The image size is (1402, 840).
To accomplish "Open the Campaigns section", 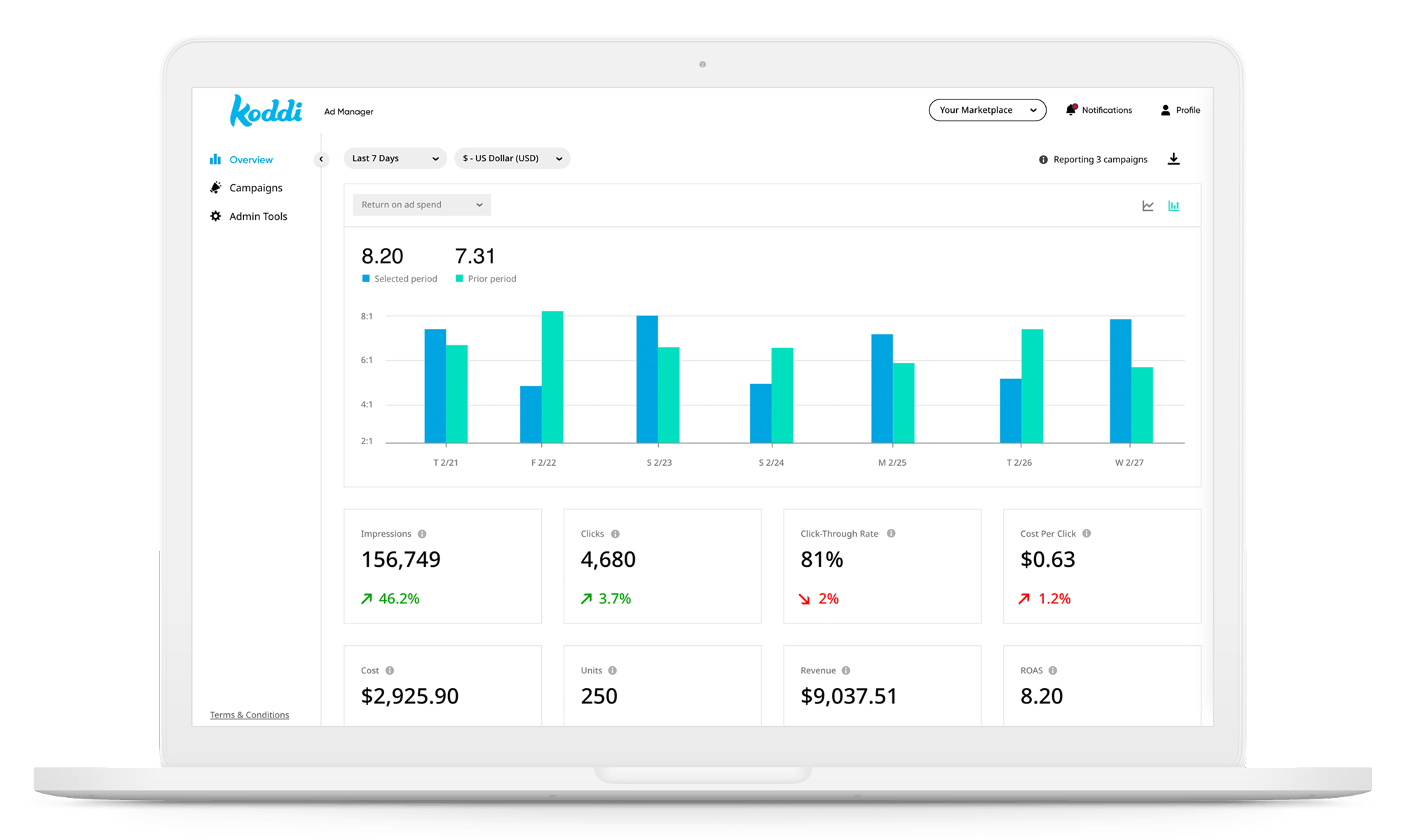I will [x=255, y=187].
